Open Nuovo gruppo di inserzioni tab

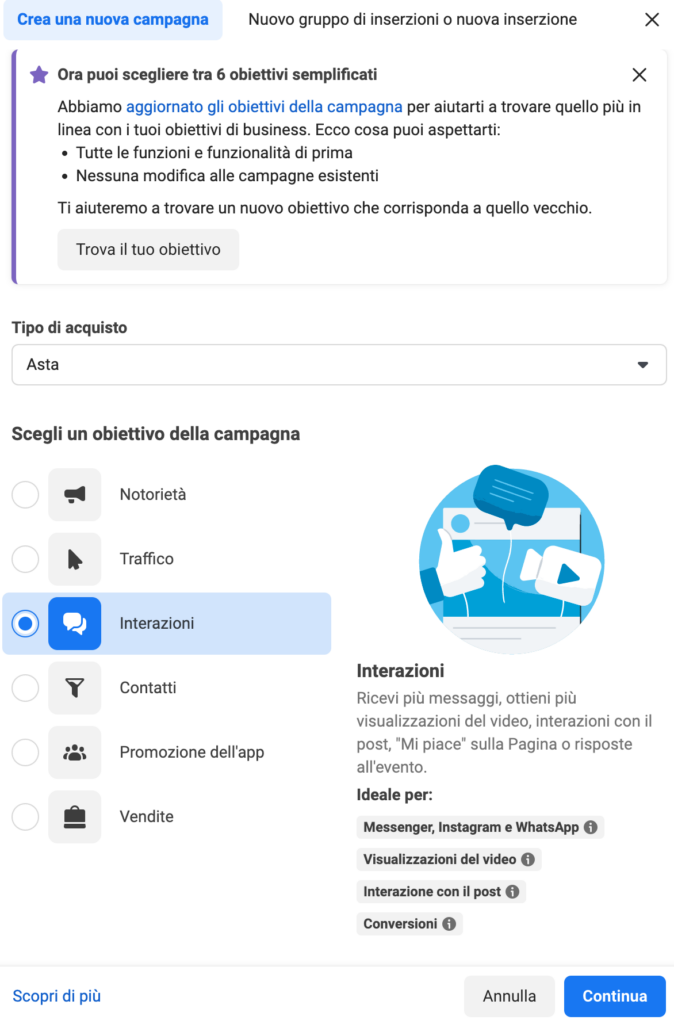412,19
